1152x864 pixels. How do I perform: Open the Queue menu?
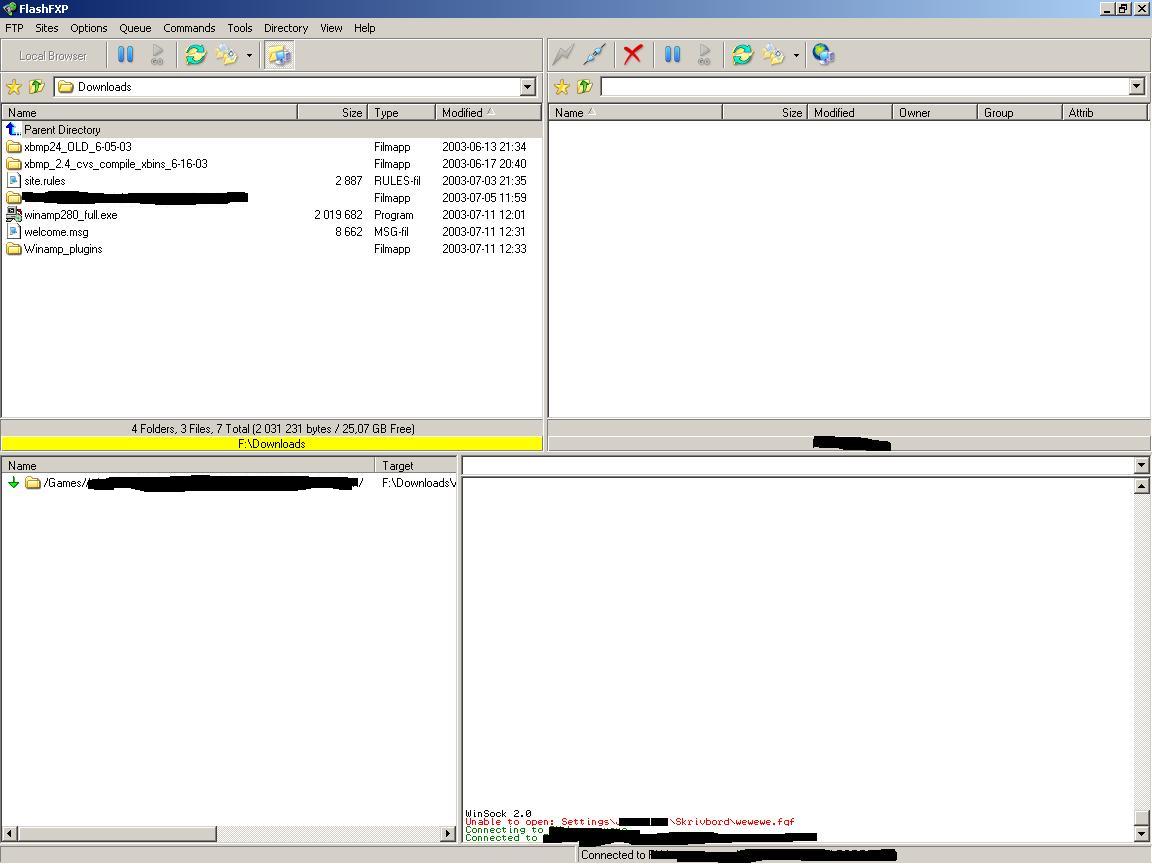click(x=135, y=28)
